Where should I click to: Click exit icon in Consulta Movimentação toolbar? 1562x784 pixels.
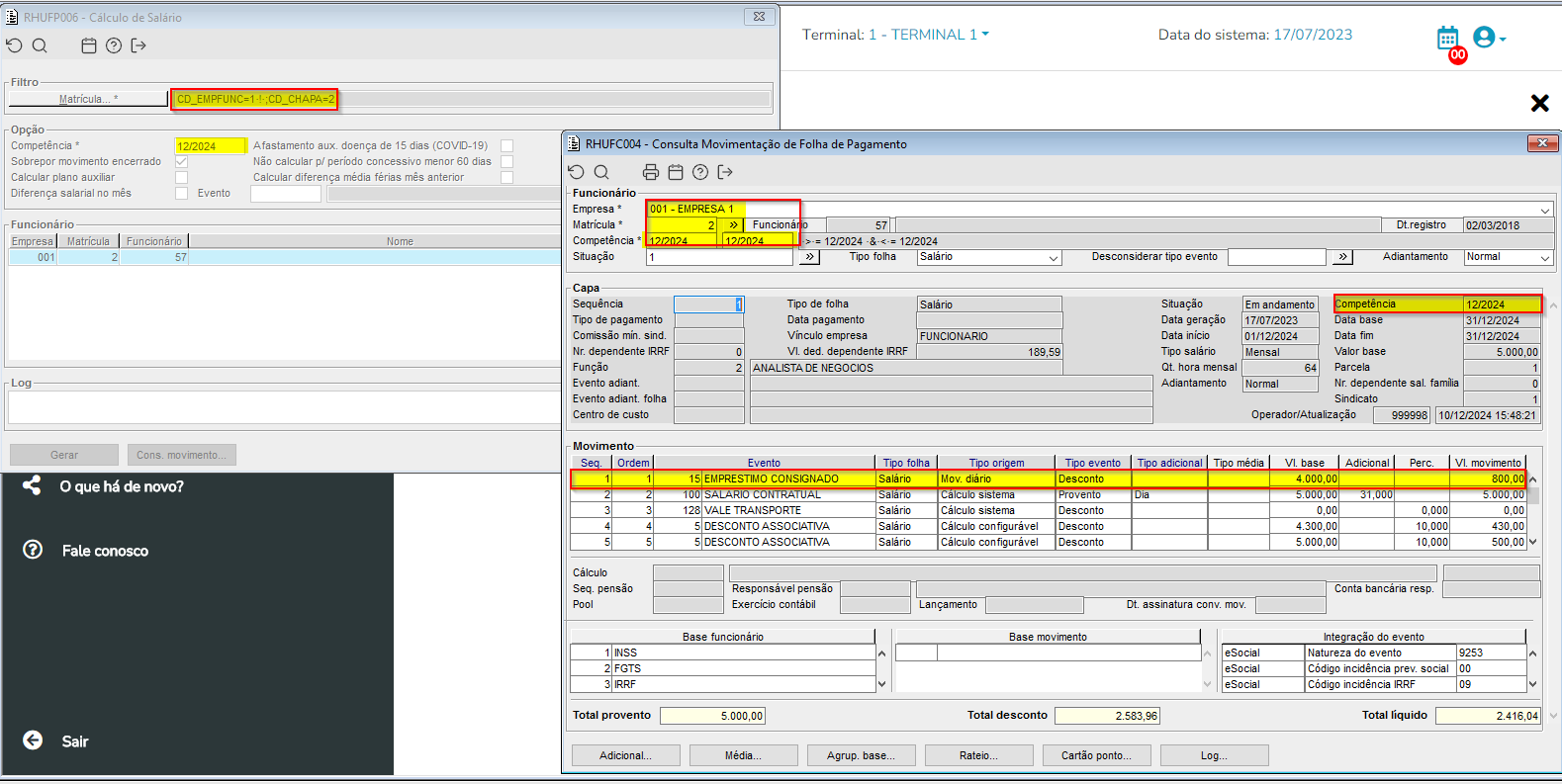pyautogui.click(x=725, y=172)
